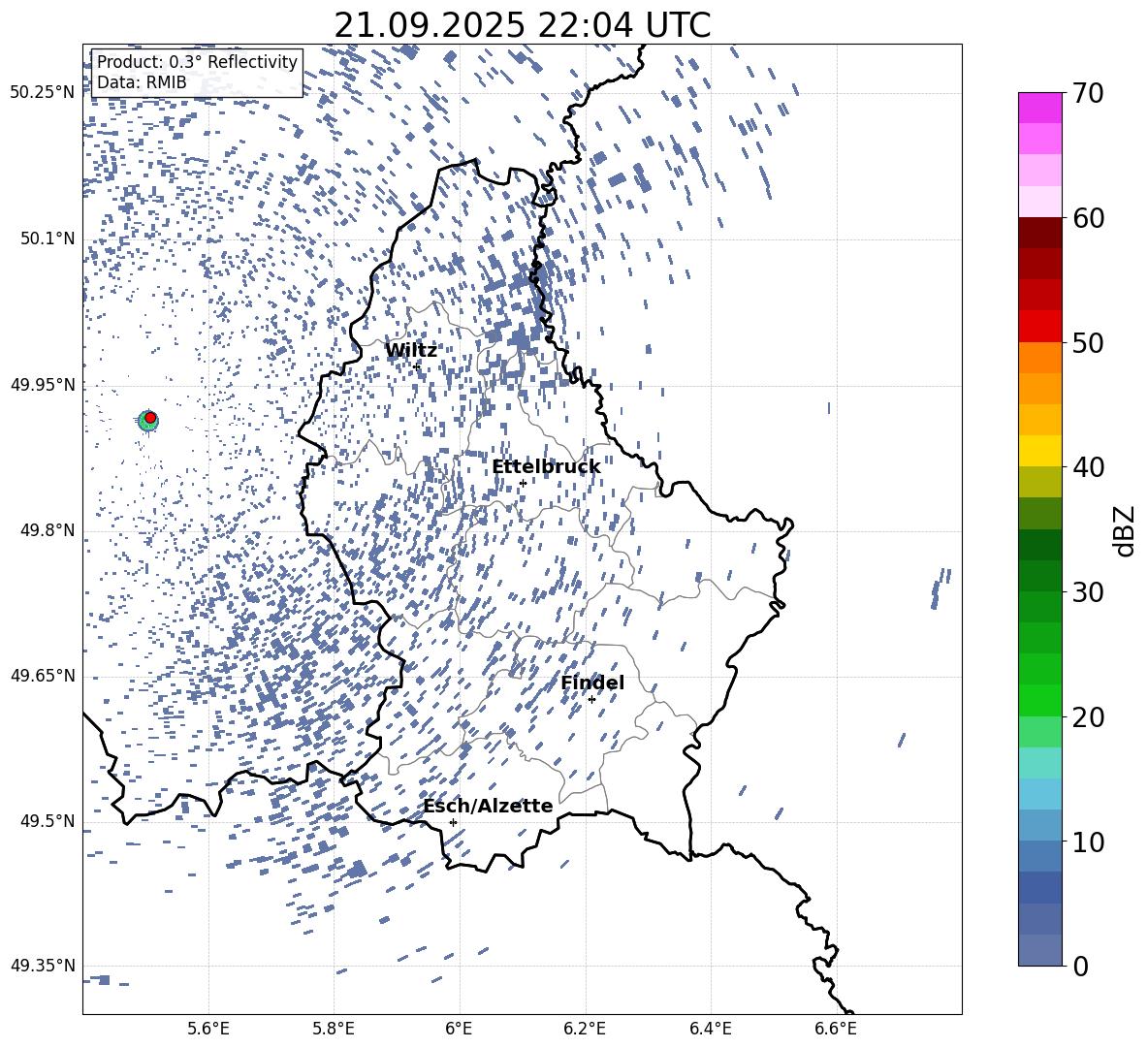Viewport: 1148px width, 1048px height.
Task: Click the 0 tick on the colorbar
Action: (1081, 966)
